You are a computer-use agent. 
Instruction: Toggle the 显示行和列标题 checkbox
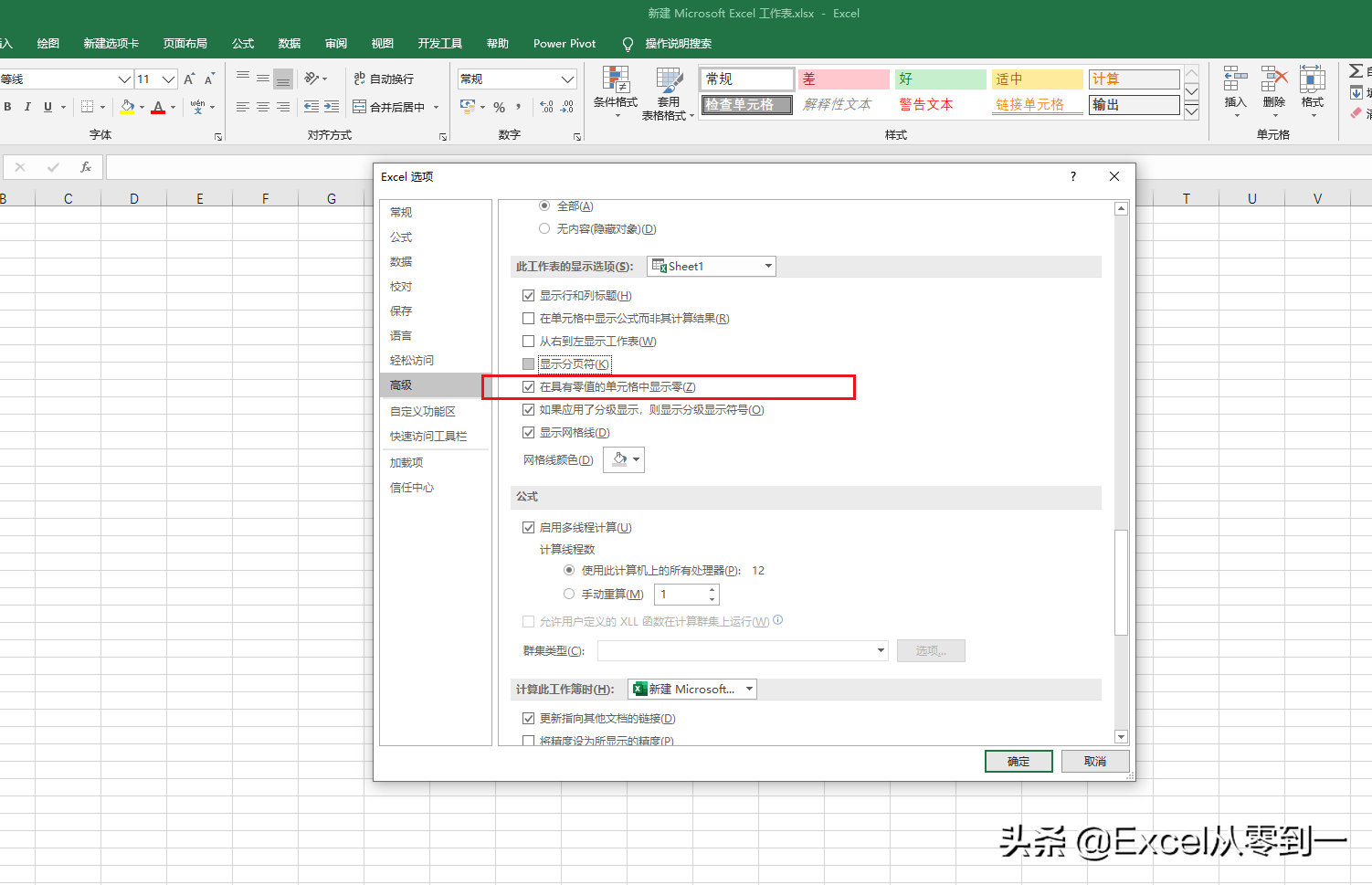point(528,296)
